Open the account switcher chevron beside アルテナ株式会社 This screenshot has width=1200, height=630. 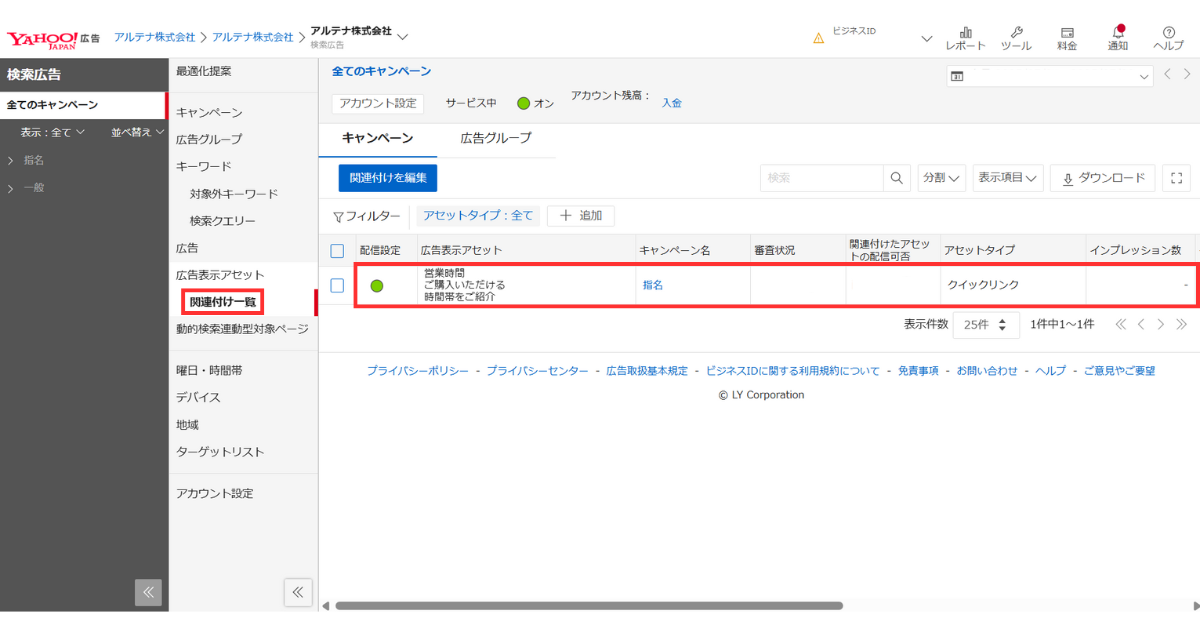[x=403, y=37]
